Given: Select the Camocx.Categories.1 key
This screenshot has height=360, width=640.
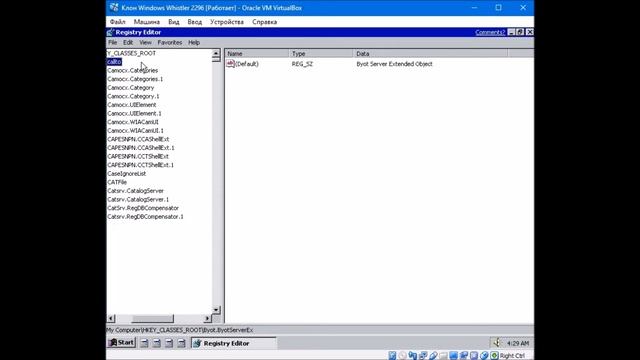Looking at the screenshot, I should [135, 79].
